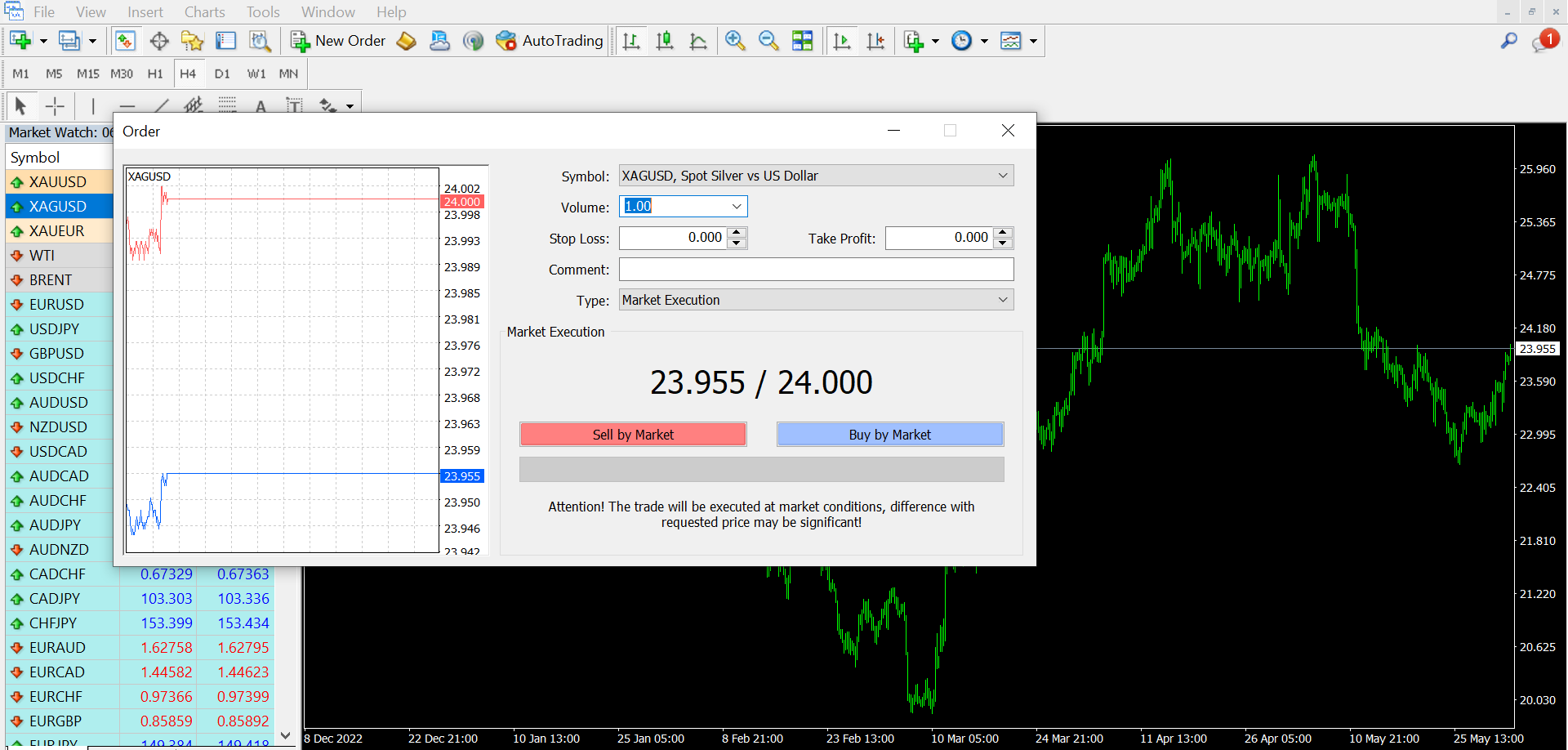Switch chart to Line Chart mode

(x=698, y=41)
